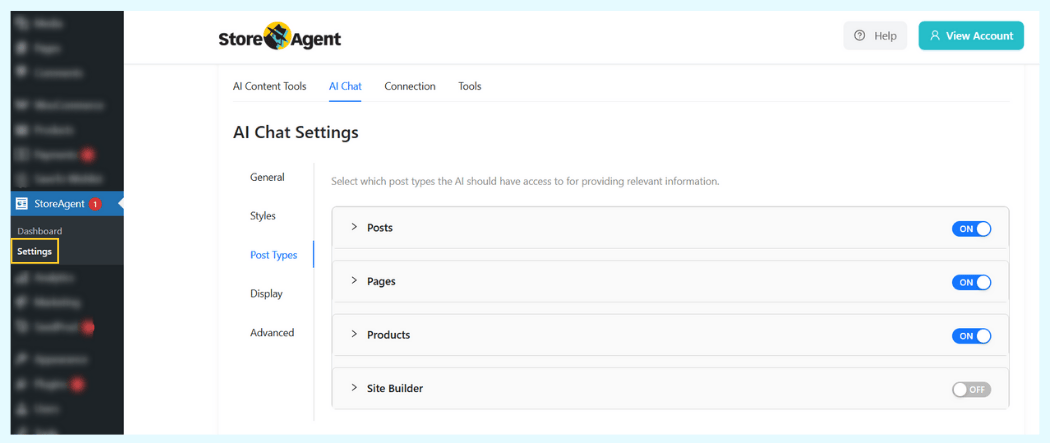
Task: Expand the Products row chevron
Action: tap(354, 334)
